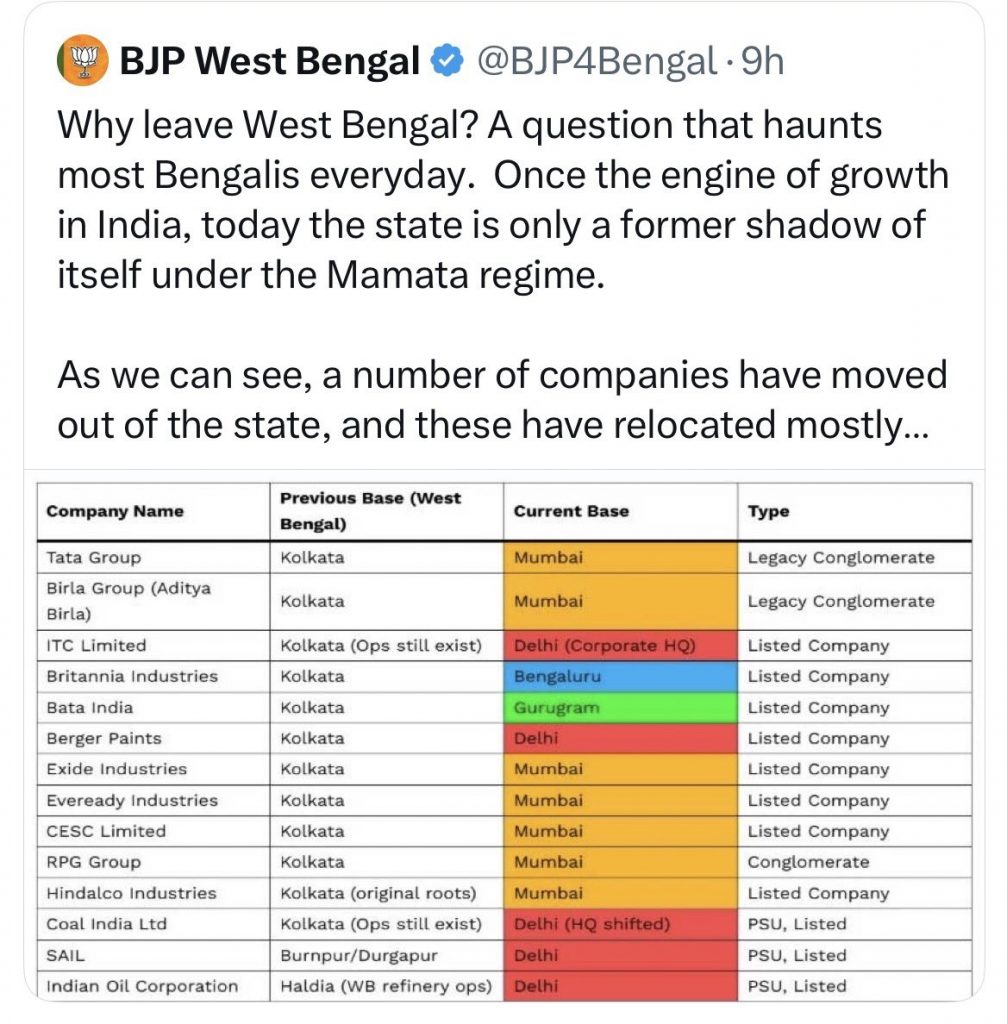1007x1024 pixels.
Task: Click the "Type" column header
Action: pos(768,511)
